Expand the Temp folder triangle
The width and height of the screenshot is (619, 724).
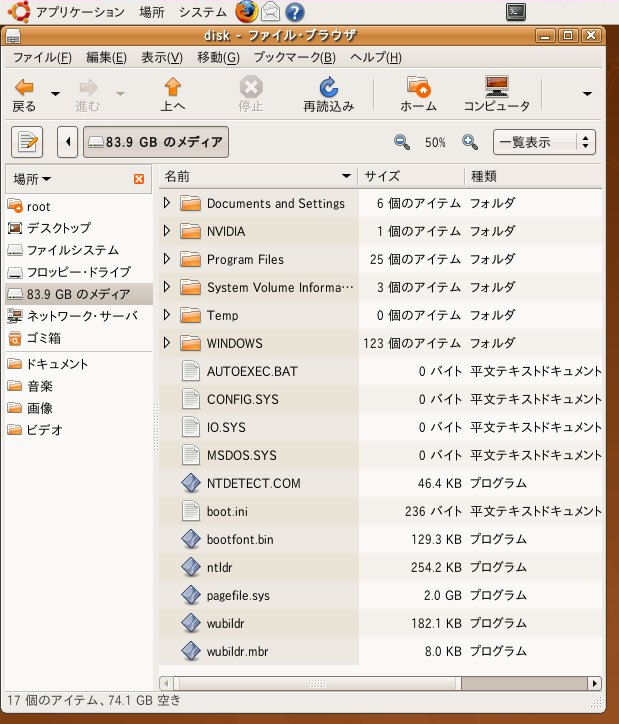(x=167, y=315)
